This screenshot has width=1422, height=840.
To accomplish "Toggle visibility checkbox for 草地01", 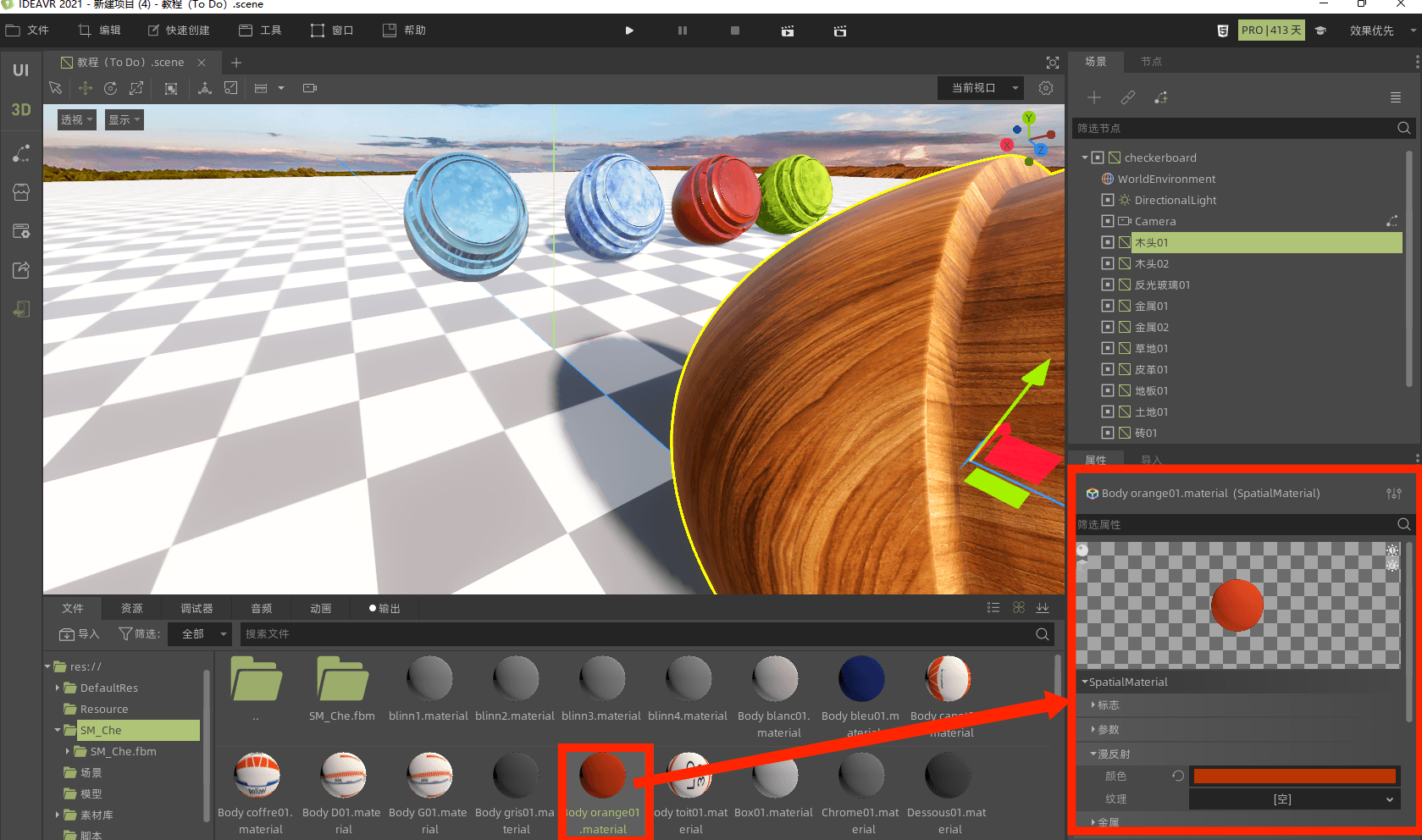I will click(x=1108, y=348).
